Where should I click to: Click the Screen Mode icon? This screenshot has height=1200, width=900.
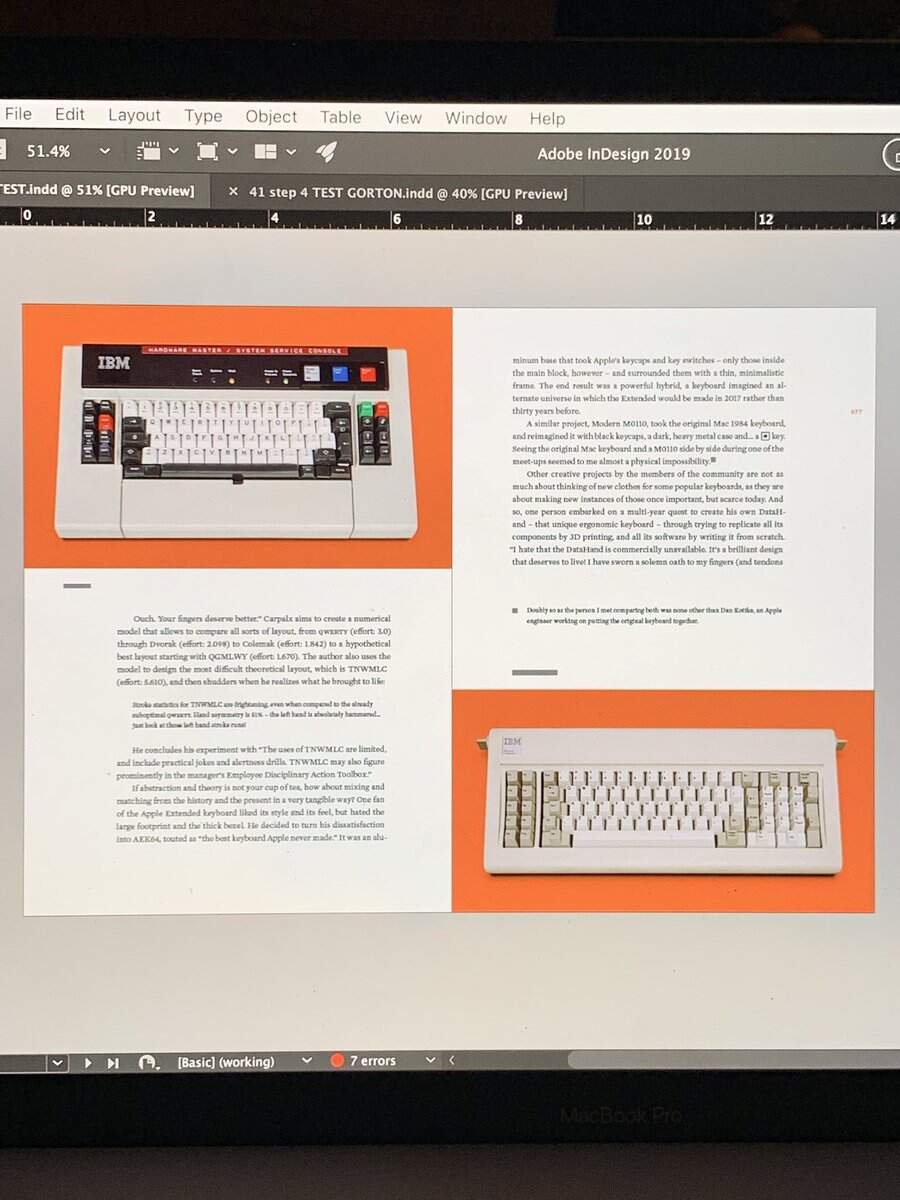(x=207, y=152)
